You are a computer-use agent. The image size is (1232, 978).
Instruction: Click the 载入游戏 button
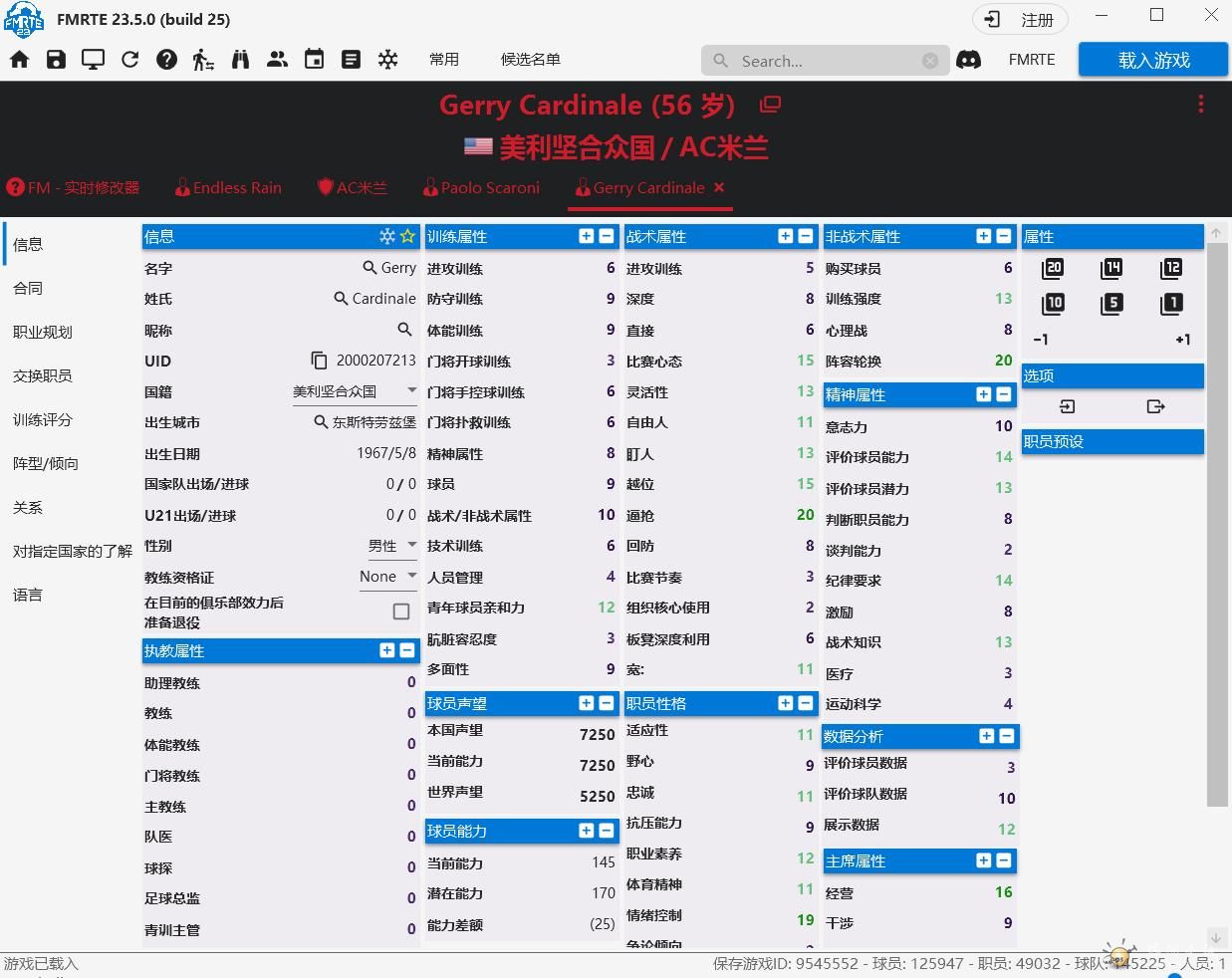click(1154, 60)
